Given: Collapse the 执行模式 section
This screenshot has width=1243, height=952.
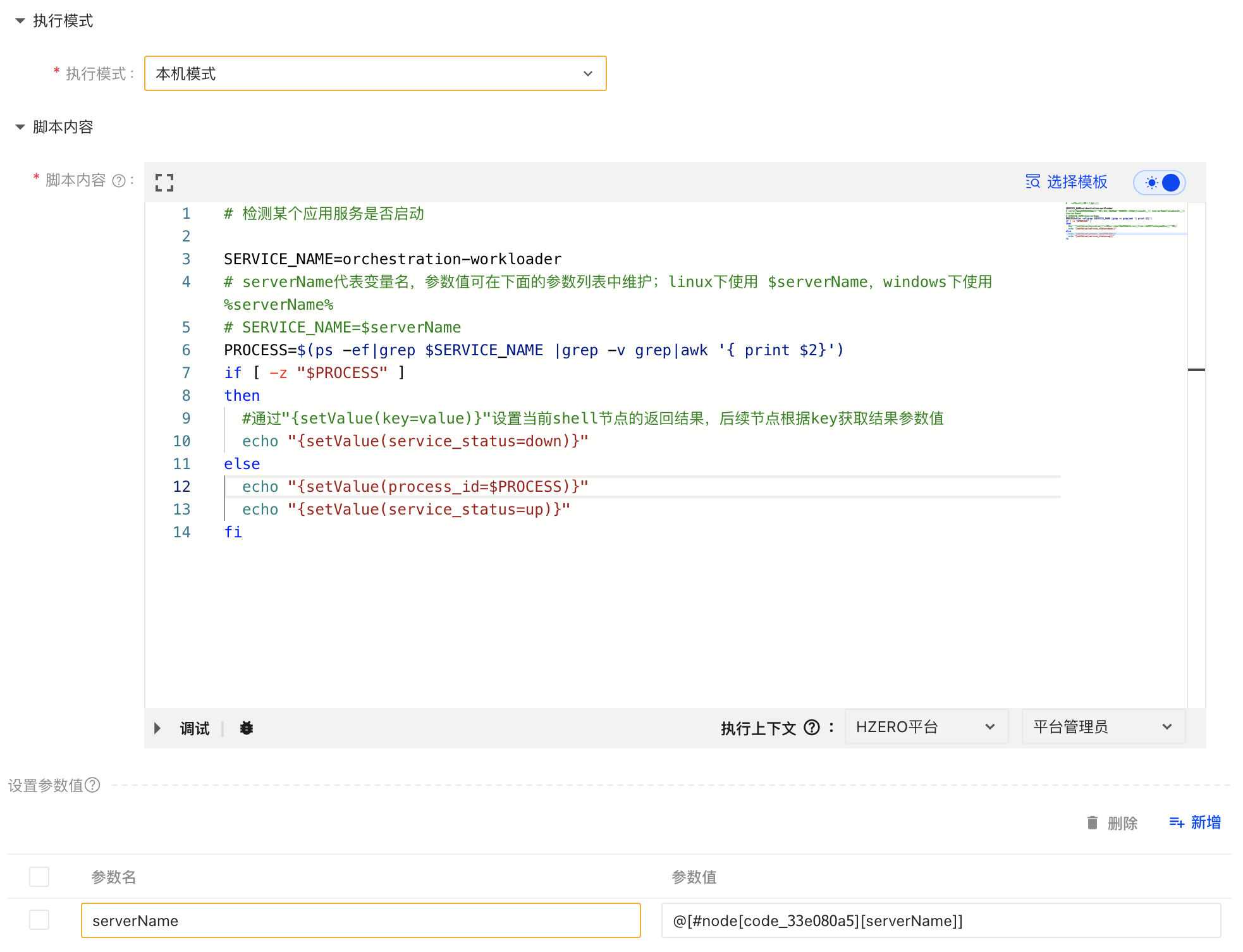Looking at the screenshot, I should (x=20, y=21).
